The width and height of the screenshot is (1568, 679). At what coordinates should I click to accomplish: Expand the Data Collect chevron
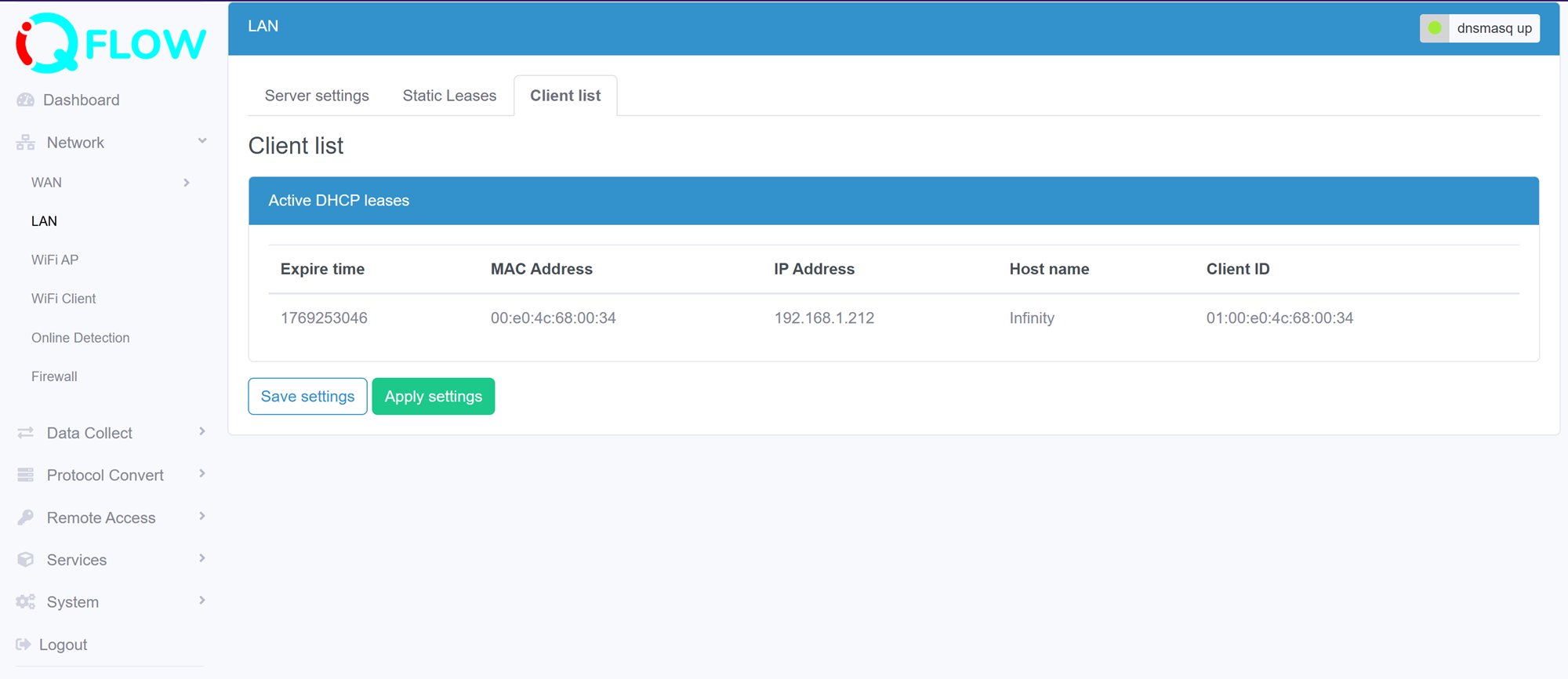202,431
